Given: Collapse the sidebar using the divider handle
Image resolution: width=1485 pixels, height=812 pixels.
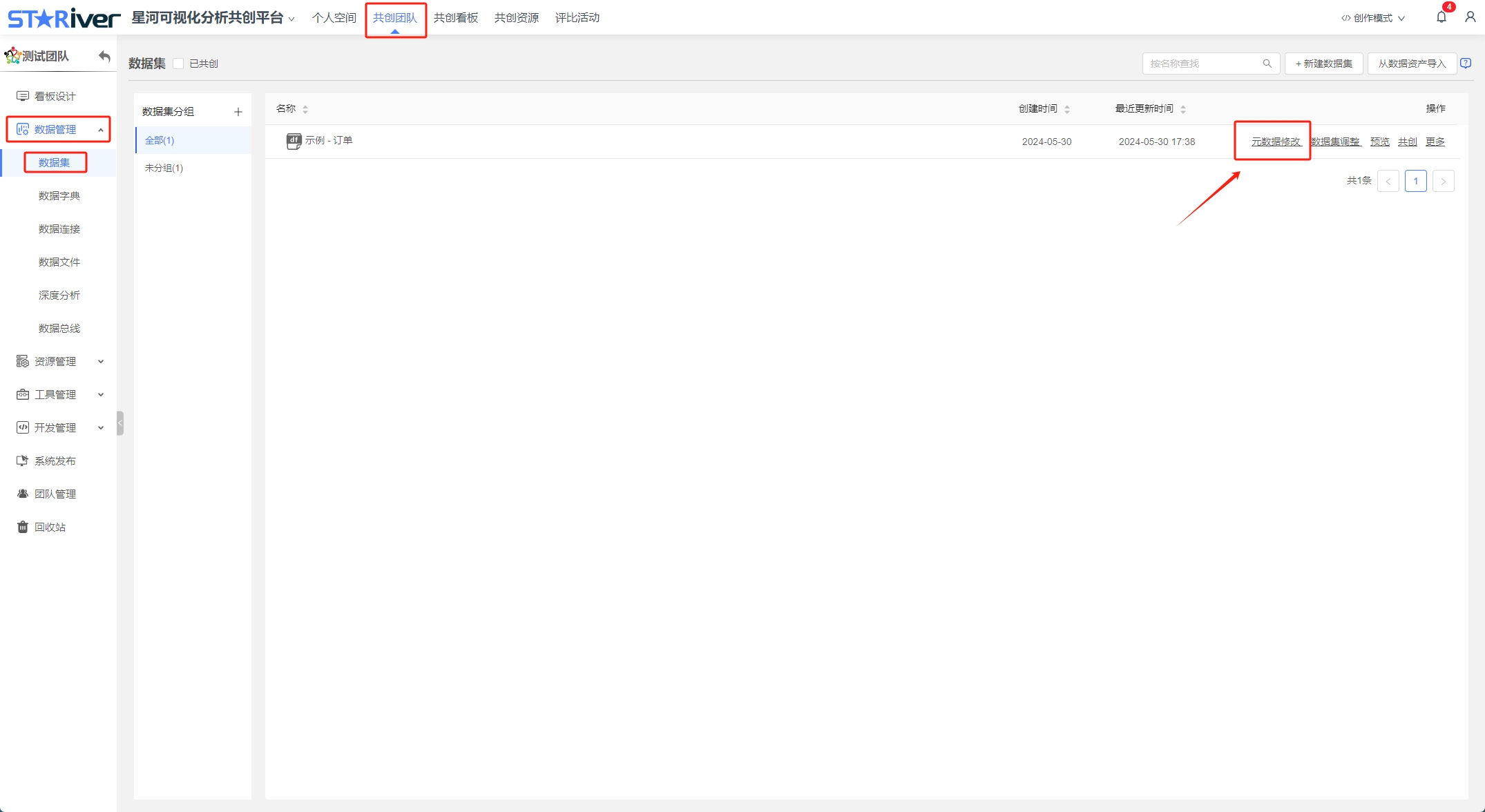Looking at the screenshot, I should tap(120, 423).
